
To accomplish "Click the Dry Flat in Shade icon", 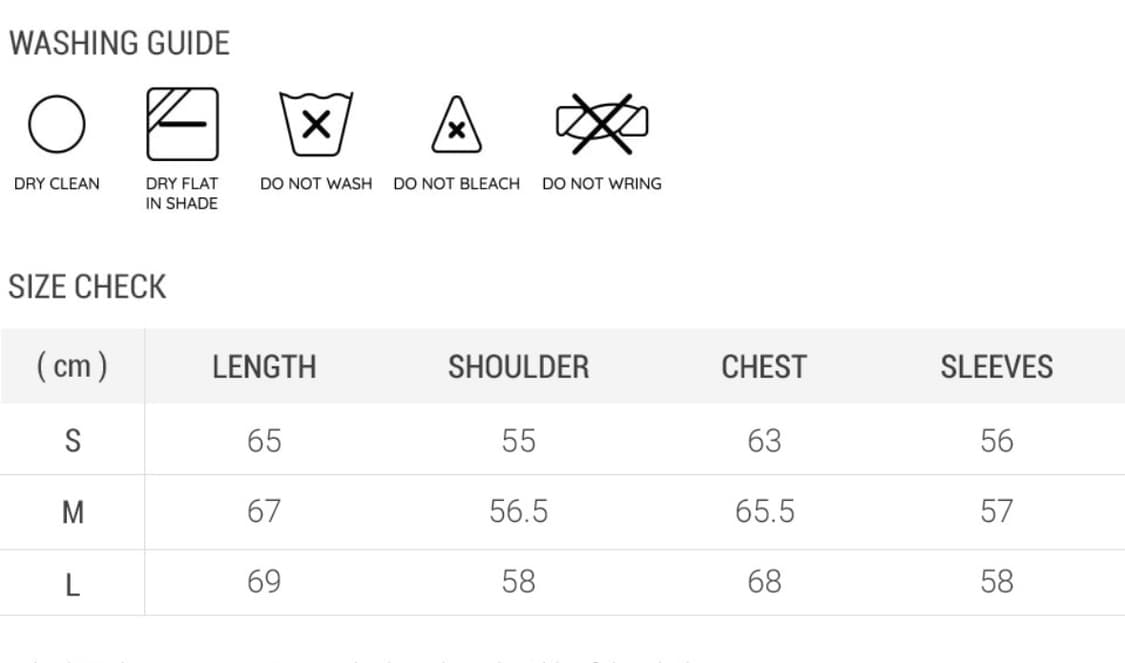I will [x=182, y=124].
